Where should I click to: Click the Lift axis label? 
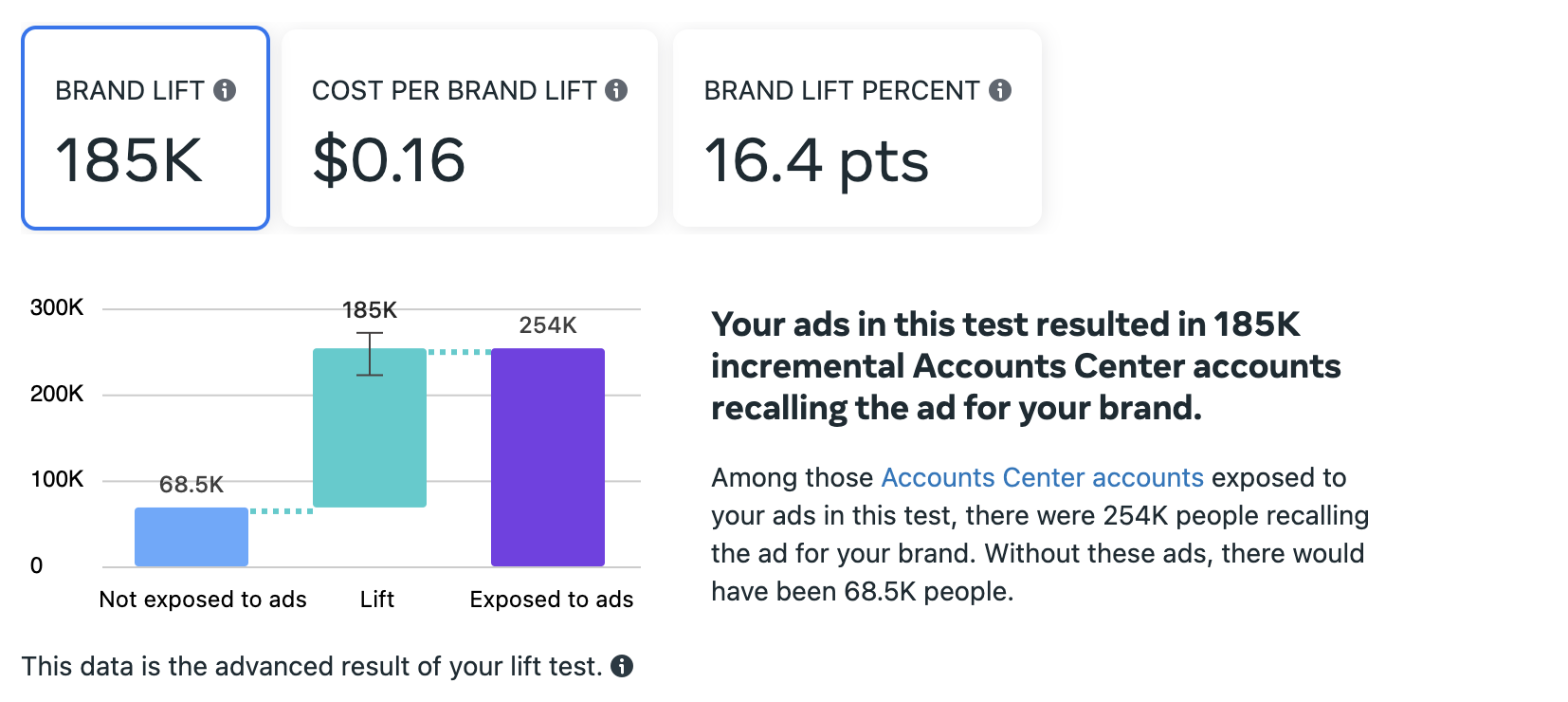coord(377,600)
